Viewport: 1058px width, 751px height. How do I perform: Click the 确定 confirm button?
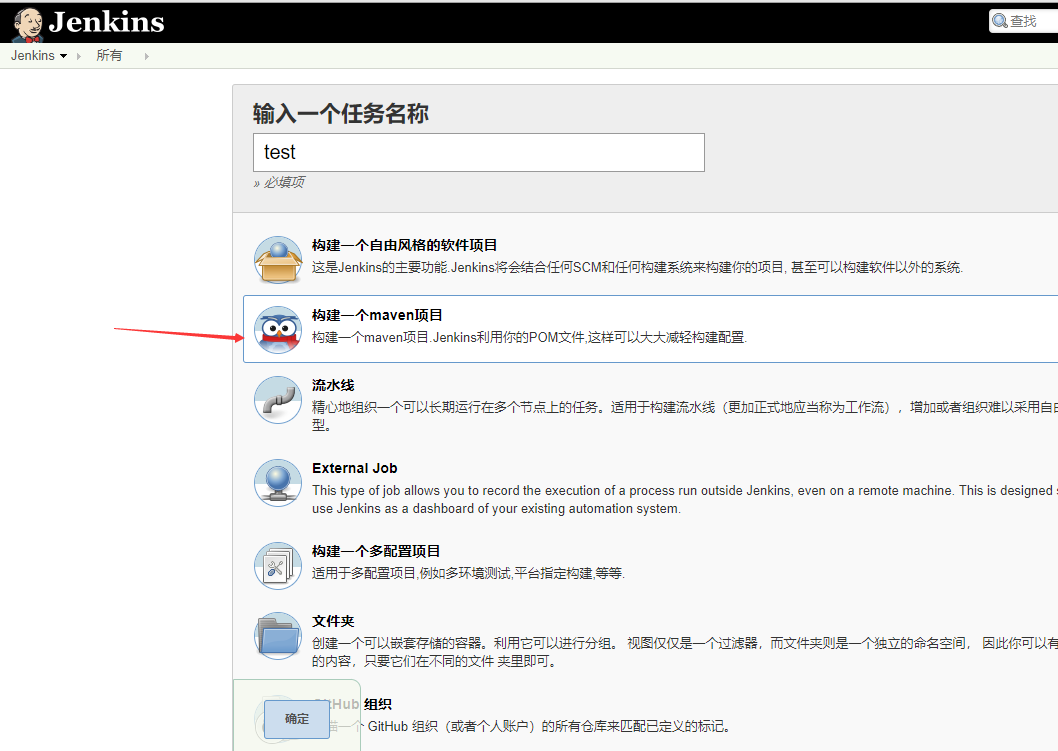point(297,719)
